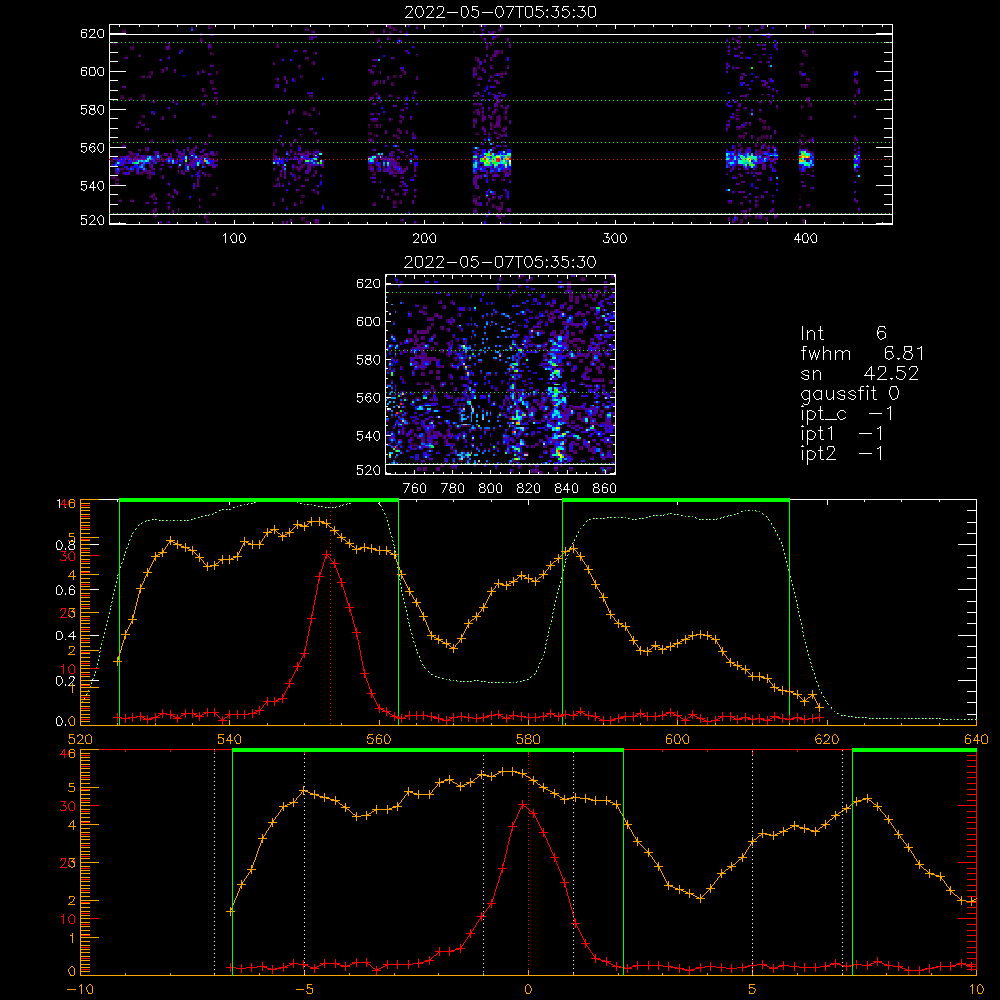Viewport: 1000px width, 1000px height.
Task: Click the 'ipt_c -1' parameter line
Action: tap(846, 414)
